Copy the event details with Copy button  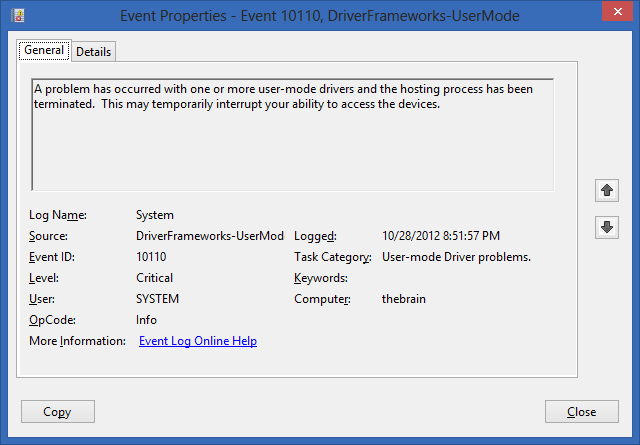(58, 412)
